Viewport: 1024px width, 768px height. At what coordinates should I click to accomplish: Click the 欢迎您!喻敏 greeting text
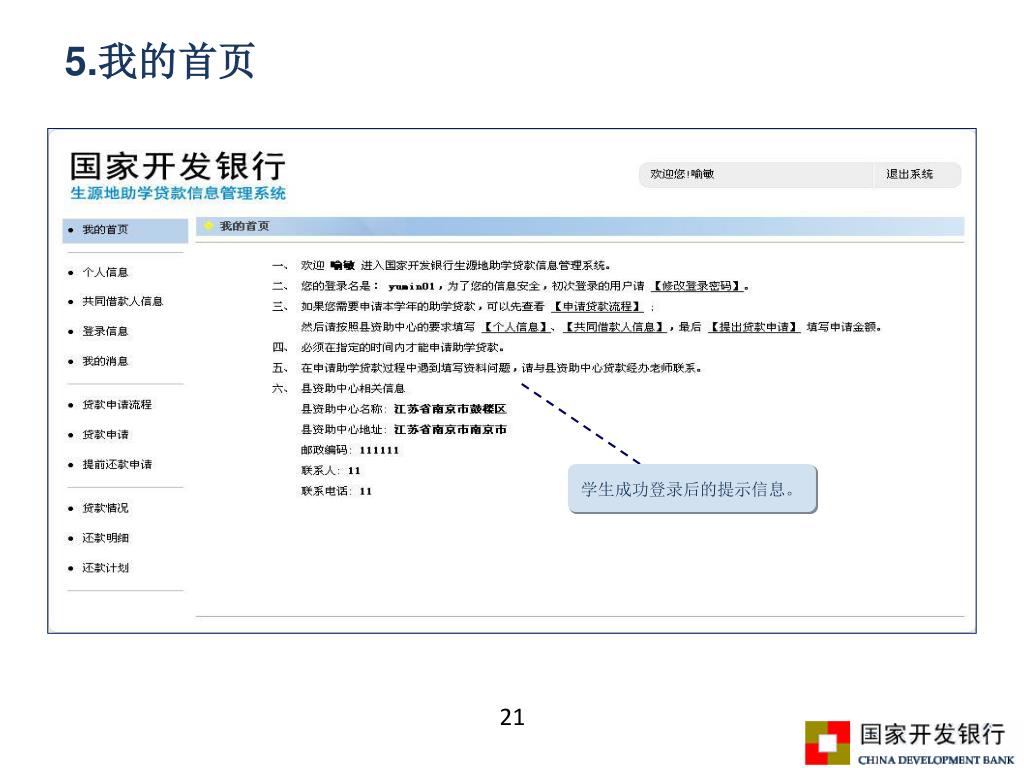(x=682, y=174)
